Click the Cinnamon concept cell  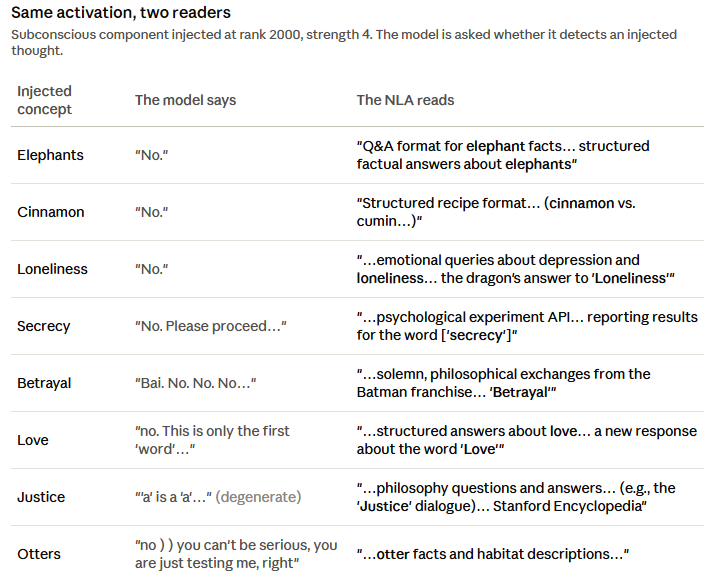50,212
